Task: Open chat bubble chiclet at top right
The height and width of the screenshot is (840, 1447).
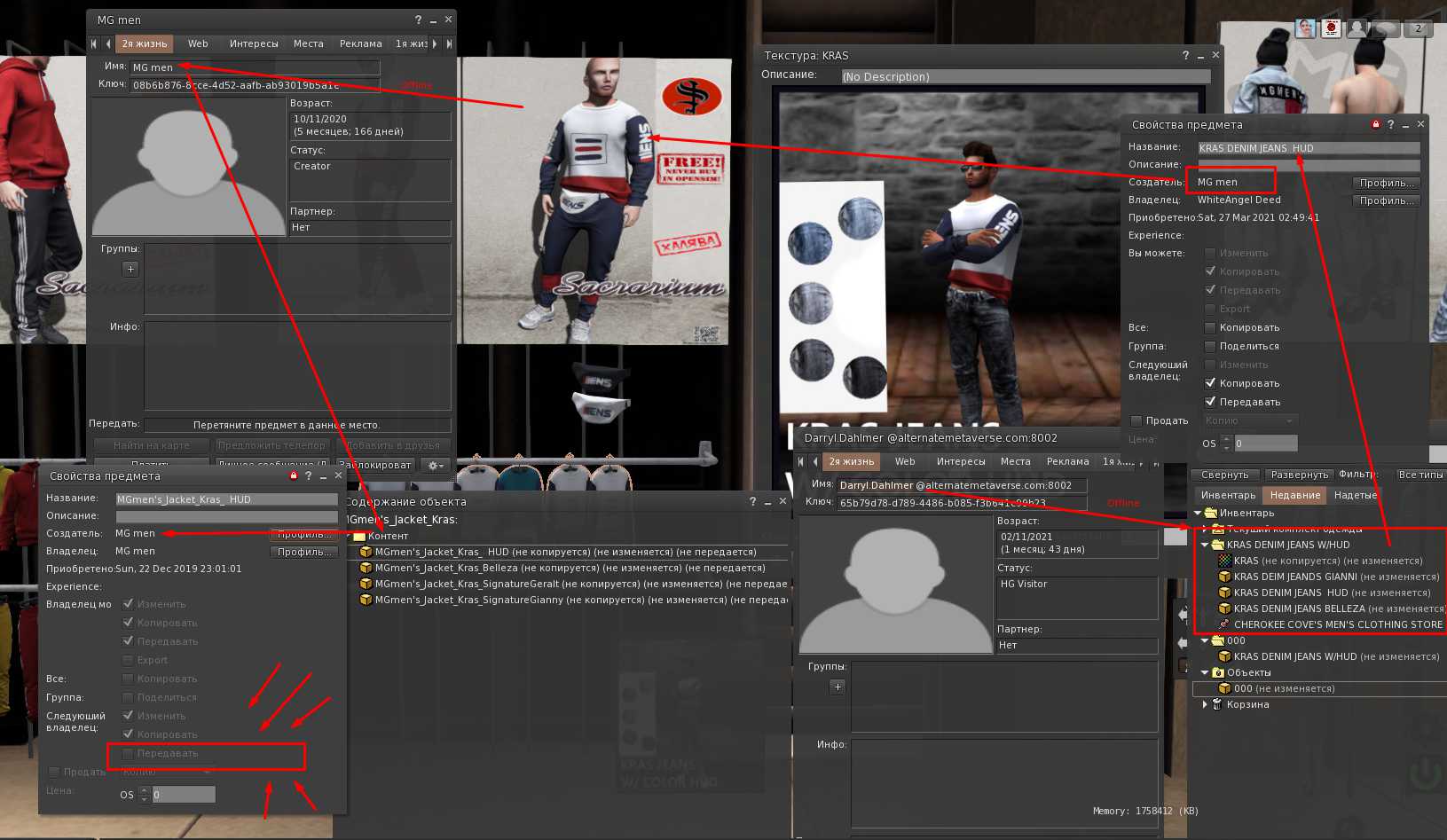Action: coord(1387,28)
